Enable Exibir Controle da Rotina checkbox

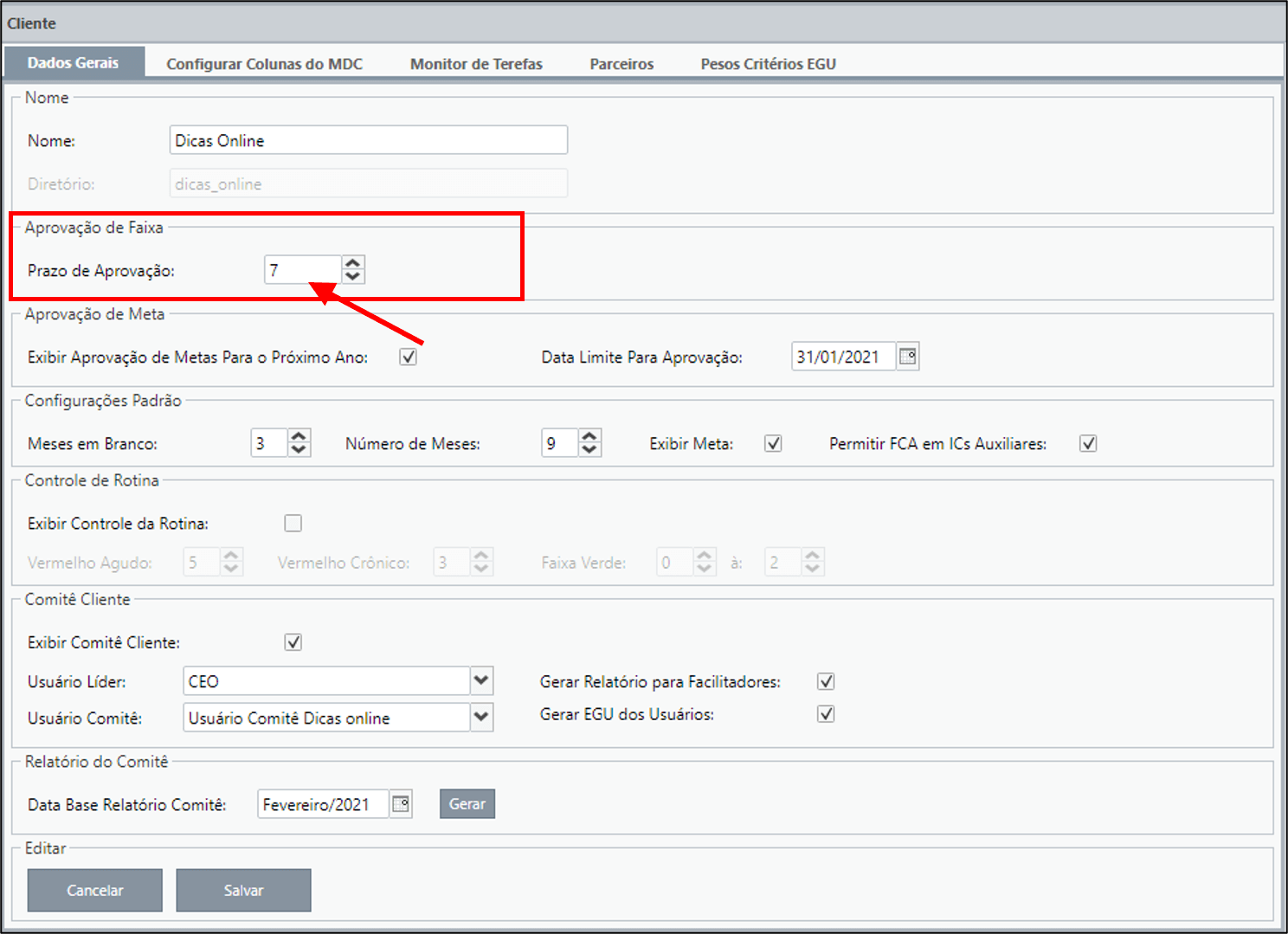[293, 523]
